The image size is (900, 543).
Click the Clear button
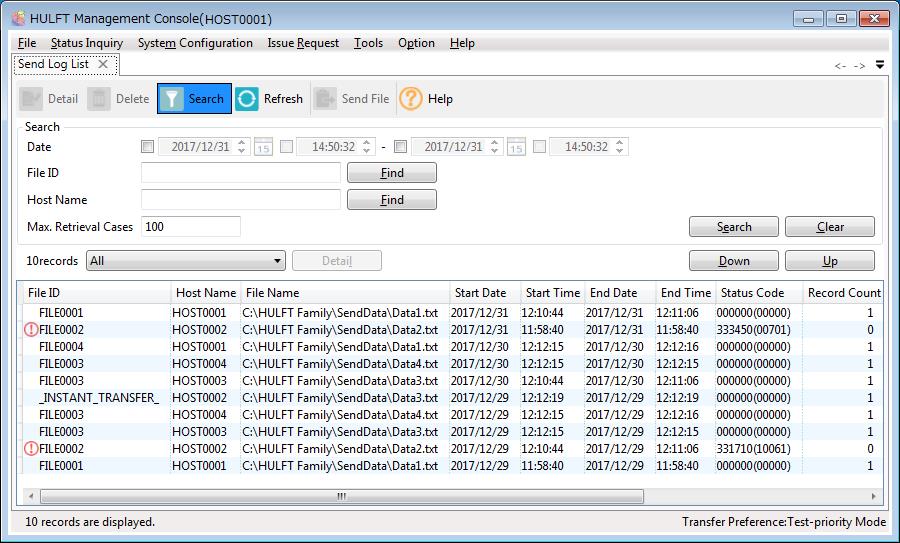[x=830, y=227]
